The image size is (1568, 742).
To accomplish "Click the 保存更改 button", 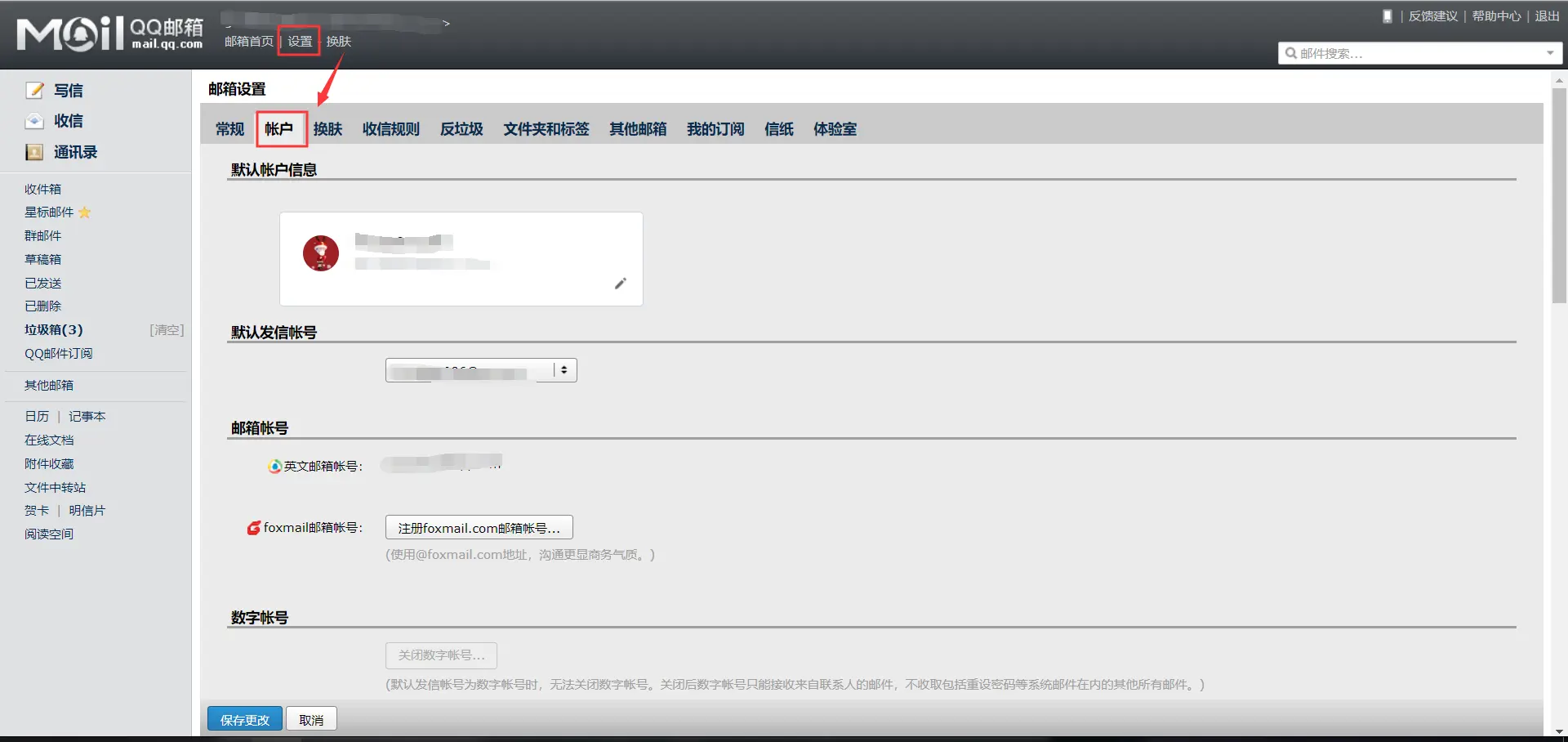I will pos(245,719).
